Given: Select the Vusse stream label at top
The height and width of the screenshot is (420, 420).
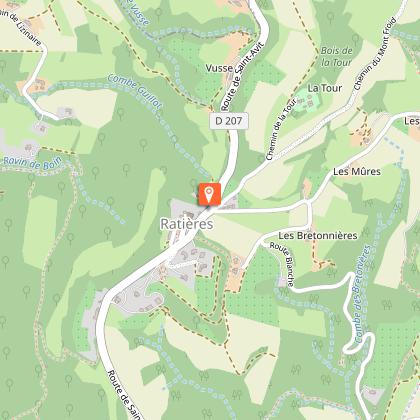Looking at the screenshot, I should click(138, 13).
